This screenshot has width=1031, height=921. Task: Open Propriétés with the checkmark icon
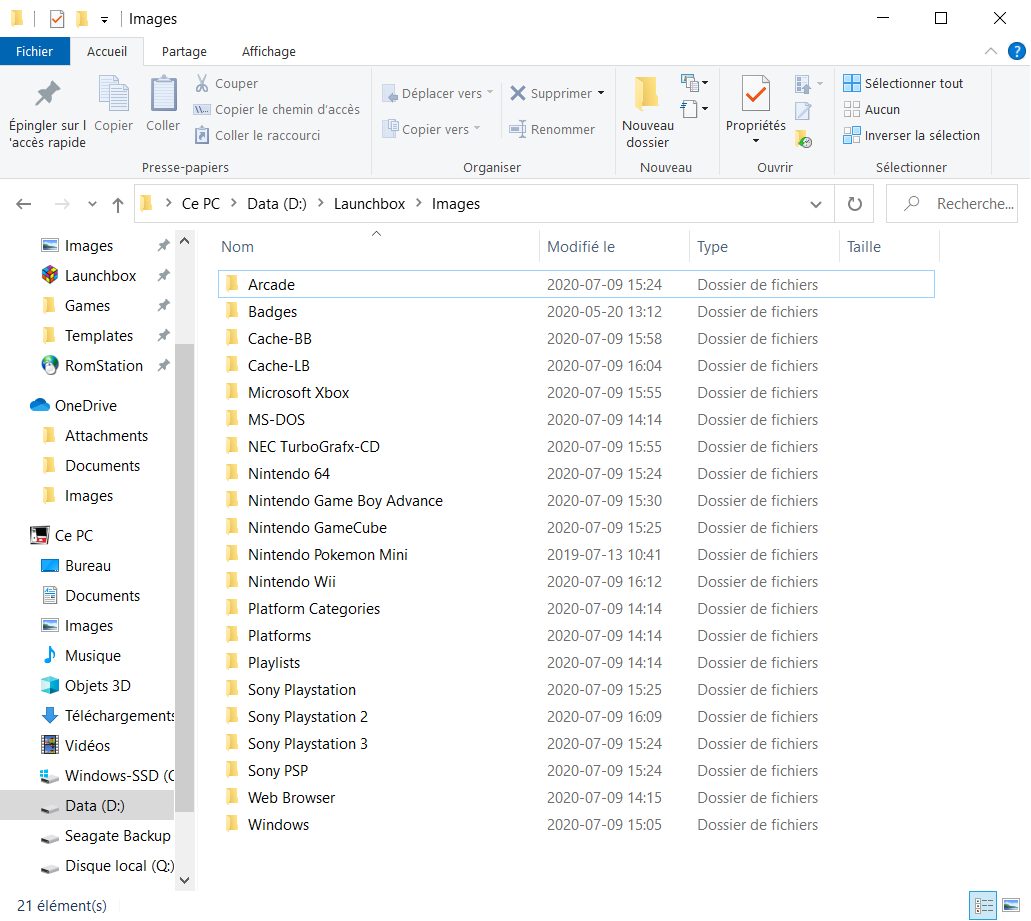(755, 94)
